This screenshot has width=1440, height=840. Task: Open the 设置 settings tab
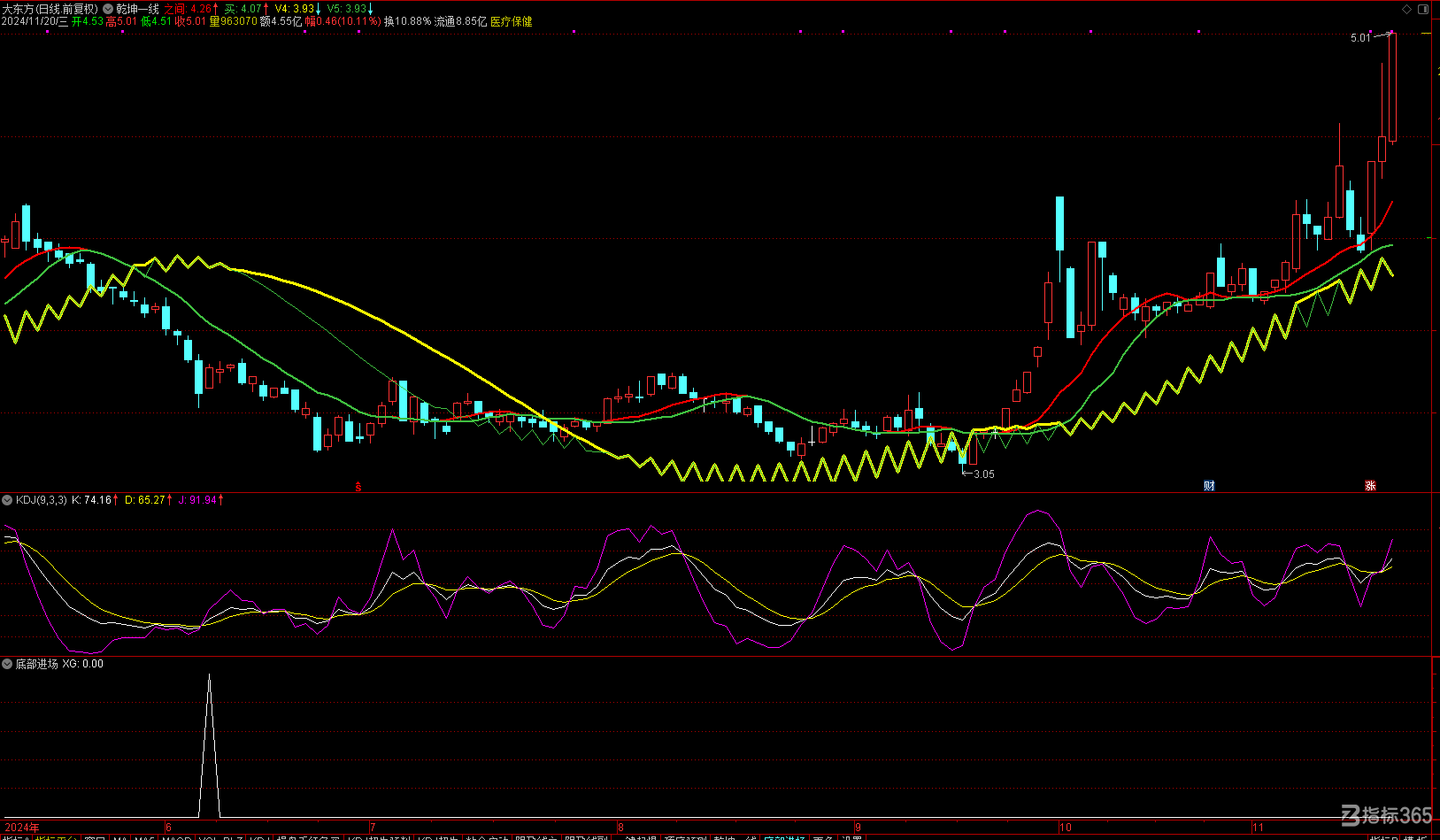pos(851,836)
